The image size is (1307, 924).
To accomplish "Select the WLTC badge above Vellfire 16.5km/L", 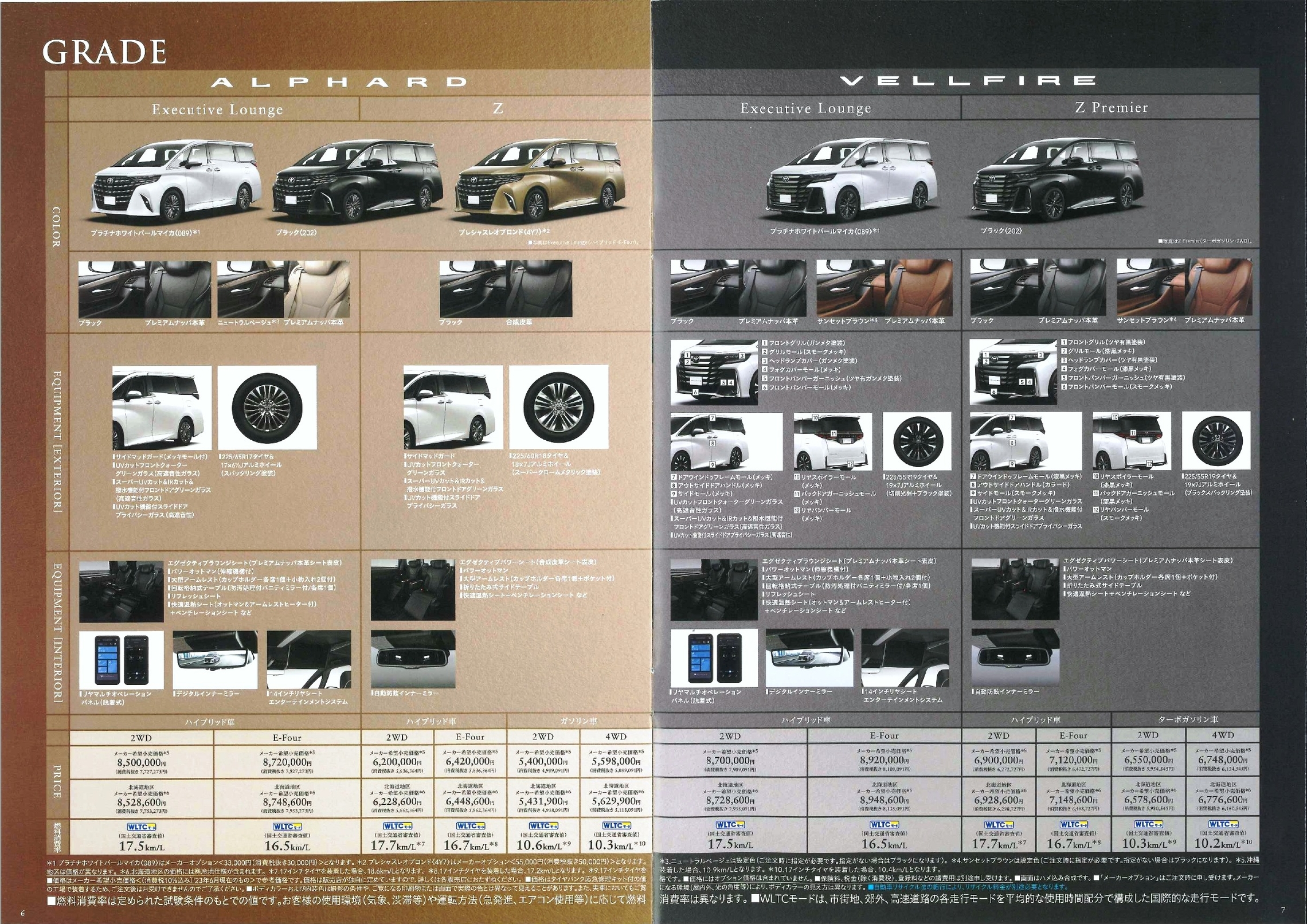I will (884, 825).
